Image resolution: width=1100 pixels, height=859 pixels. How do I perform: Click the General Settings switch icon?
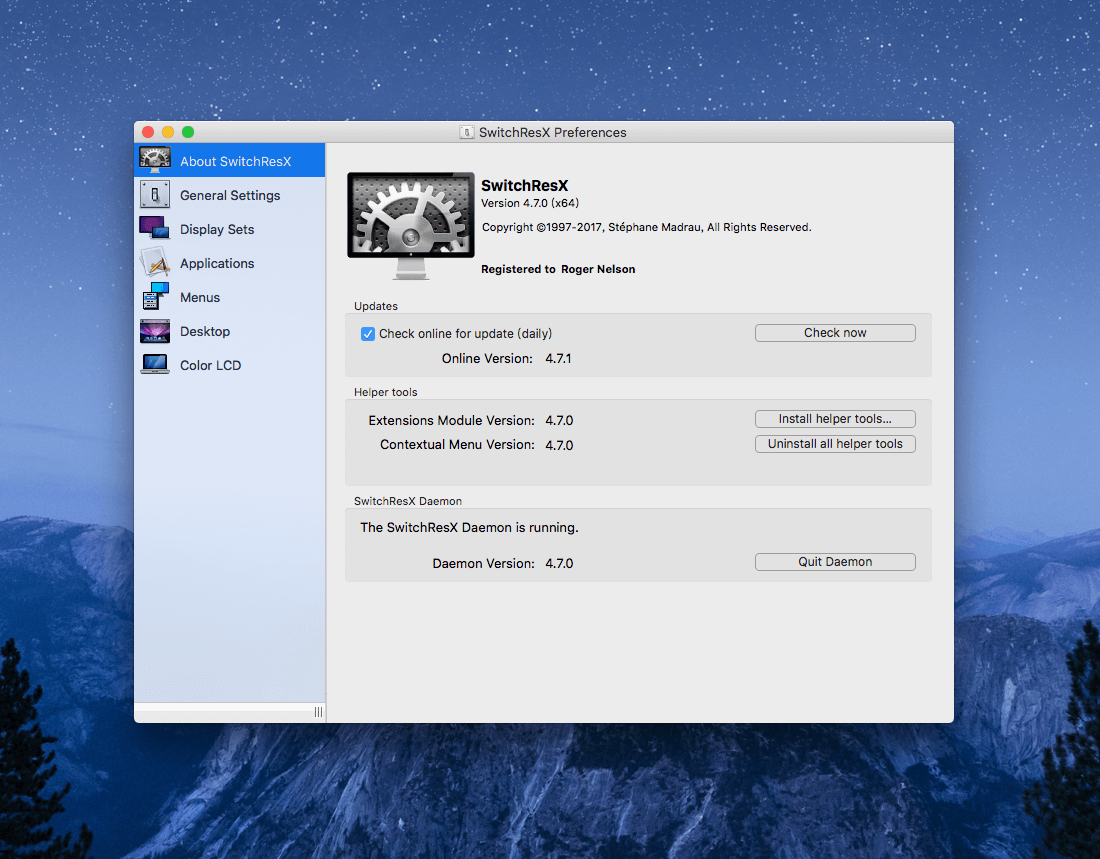154,194
